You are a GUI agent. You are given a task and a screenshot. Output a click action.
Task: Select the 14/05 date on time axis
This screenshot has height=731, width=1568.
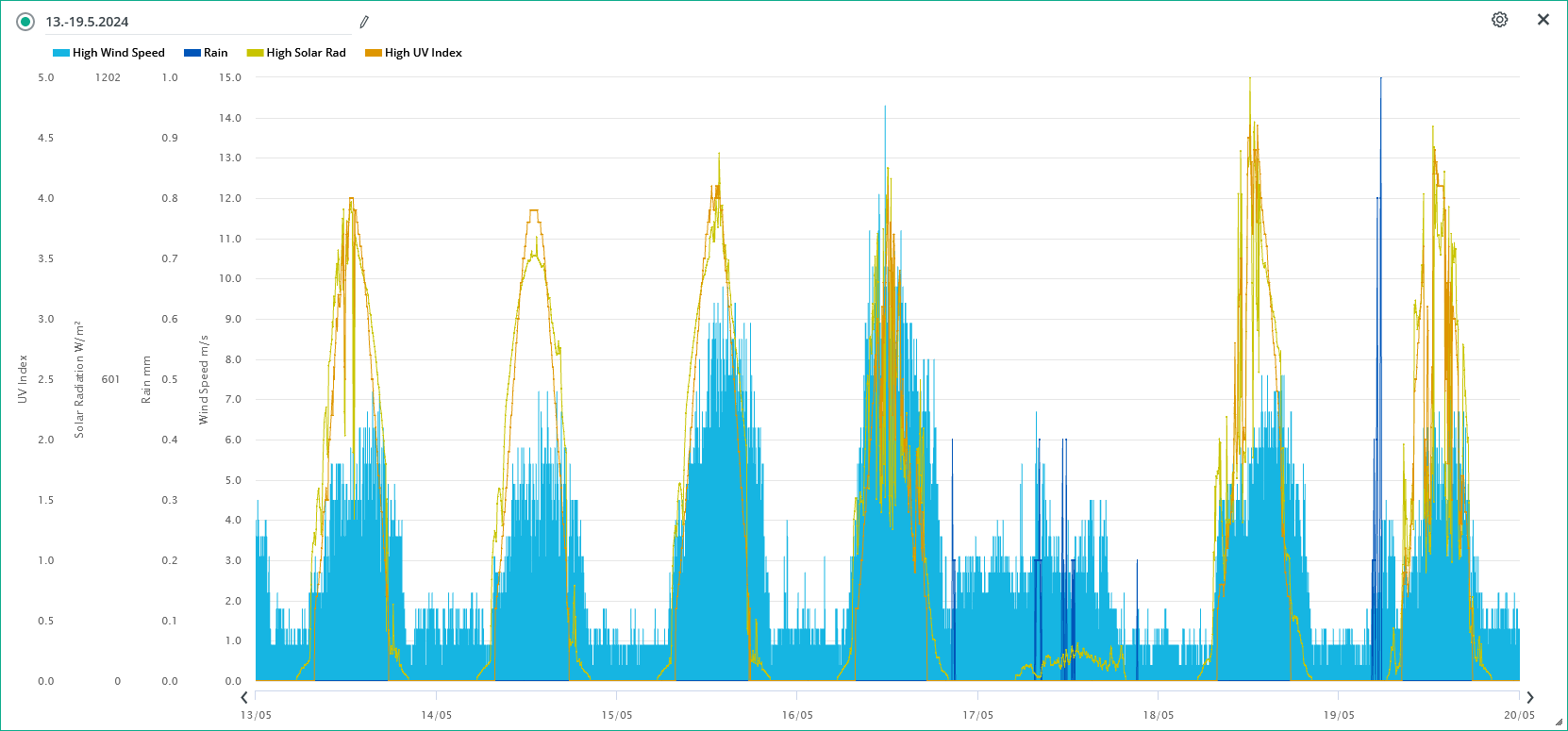pos(436,715)
